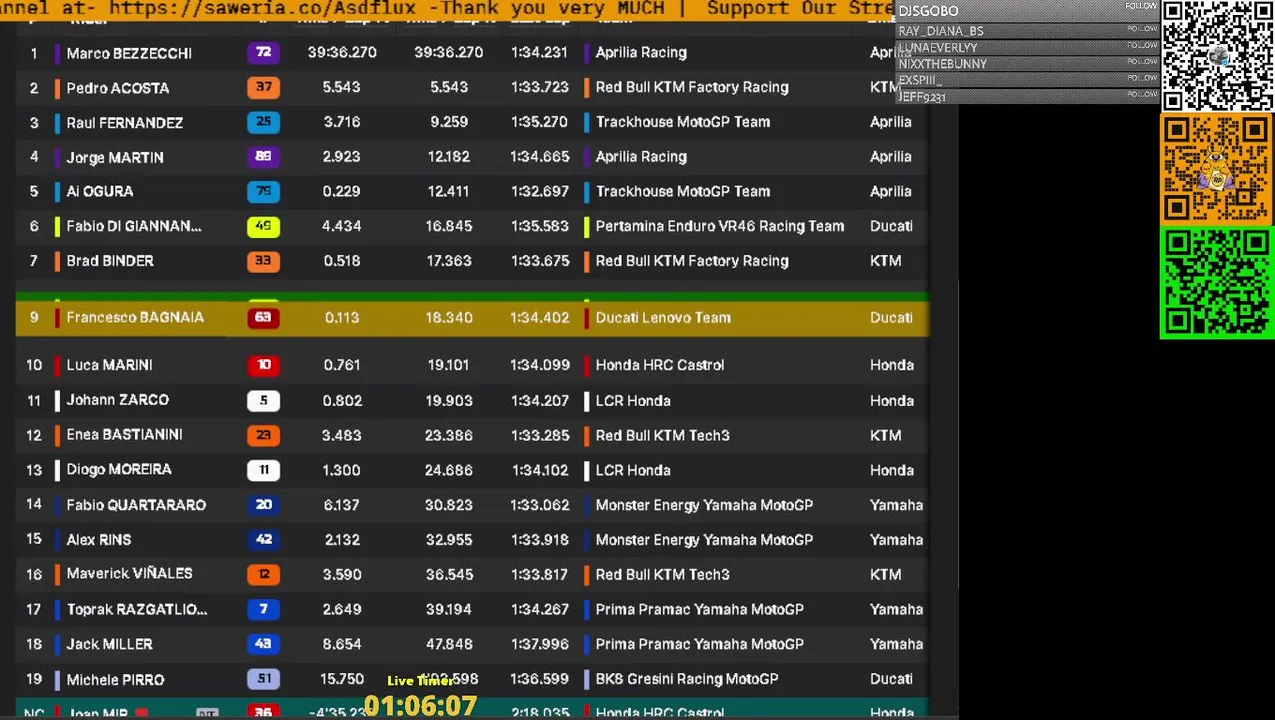Click follower name RAY_DIANA_BS
The width and height of the screenshot is (1275, 720).
click(x=941, y=31)
